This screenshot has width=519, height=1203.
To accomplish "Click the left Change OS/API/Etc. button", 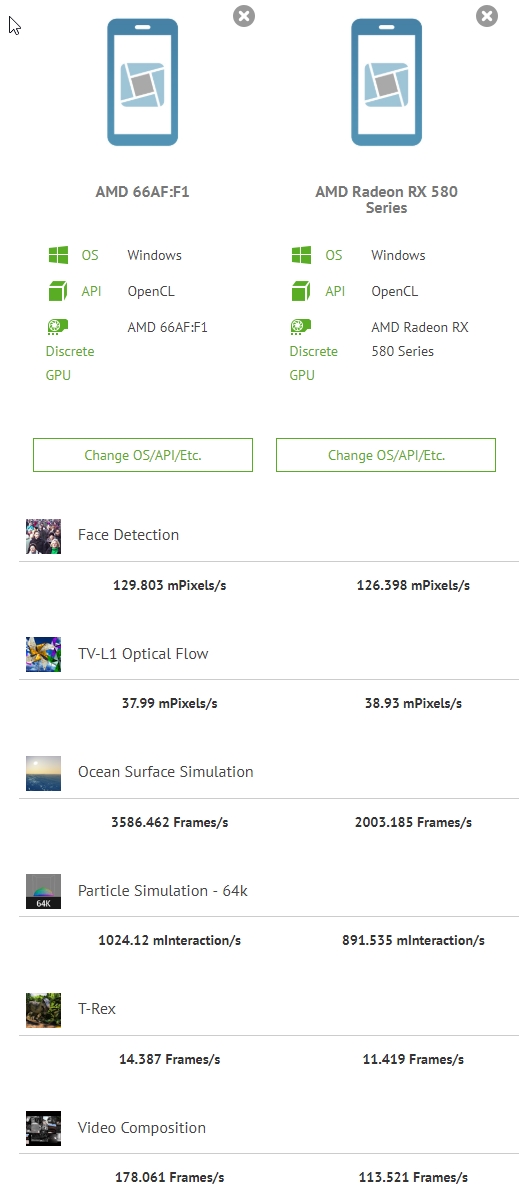I will (x=143, y=455).
